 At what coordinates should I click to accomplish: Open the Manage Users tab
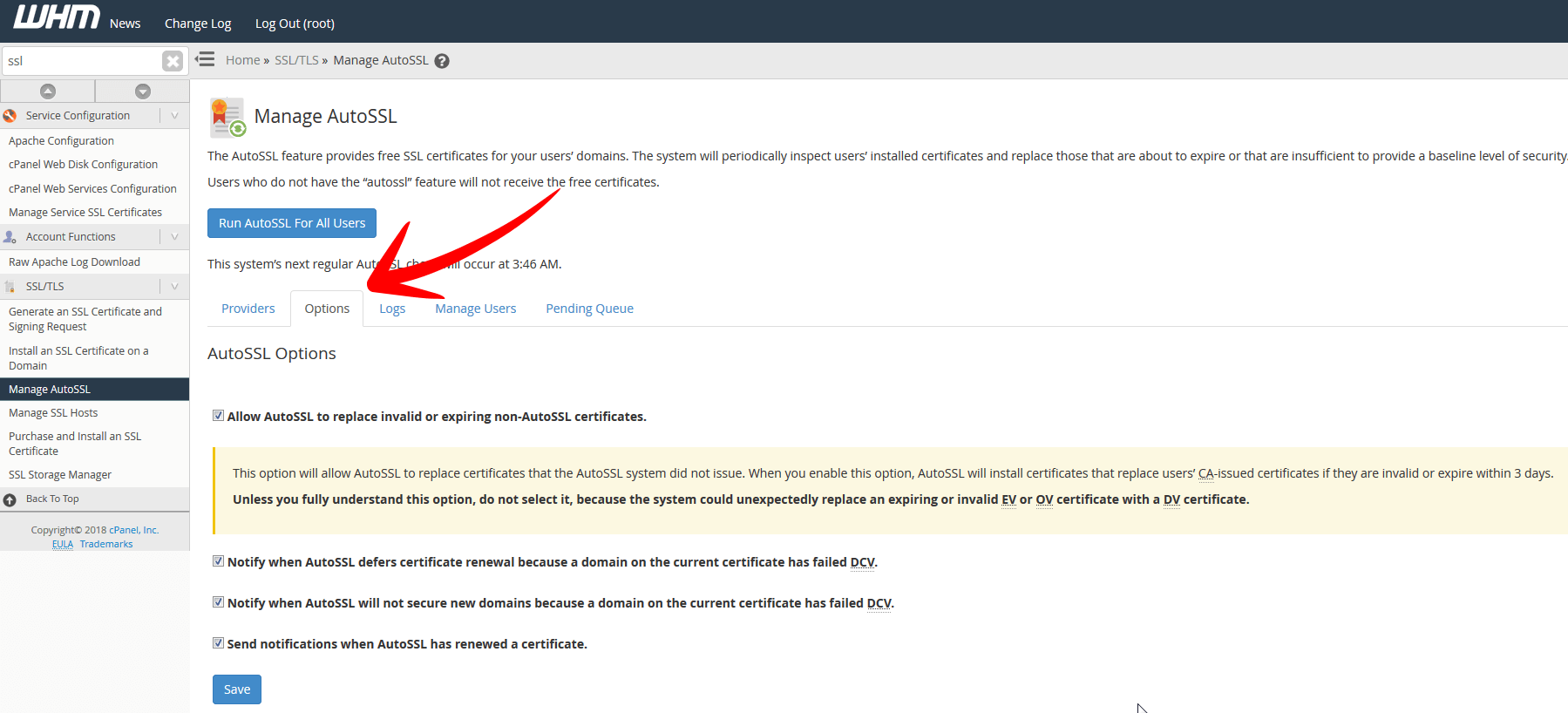point(476,309)
